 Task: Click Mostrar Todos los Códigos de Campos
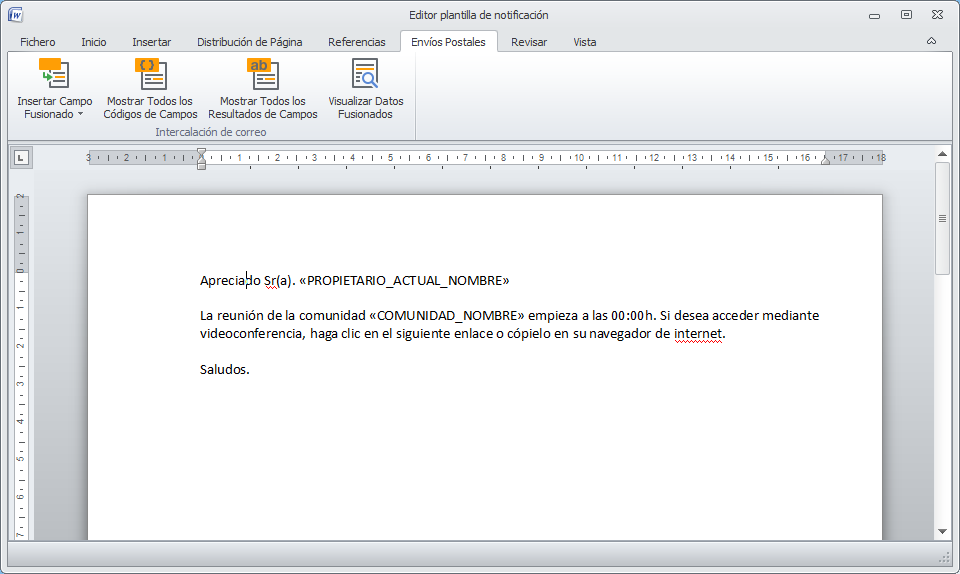(150, 89)
